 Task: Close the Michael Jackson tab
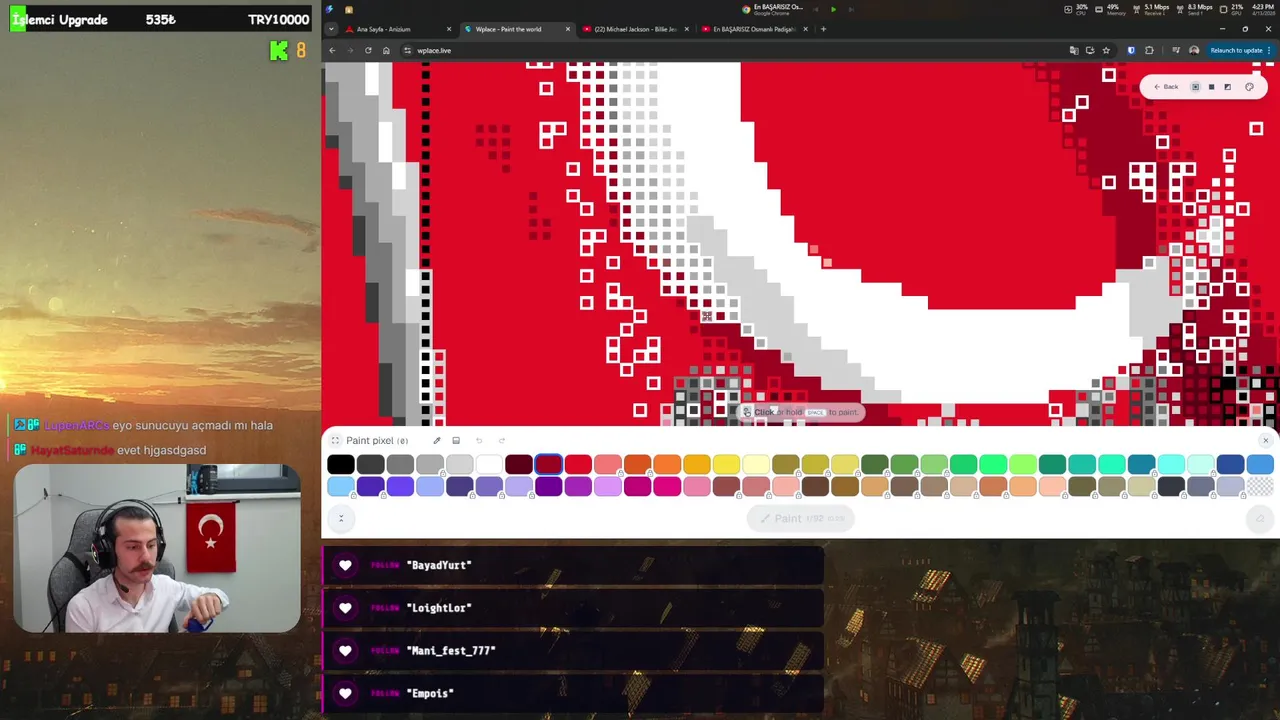(x=686, y=29)
